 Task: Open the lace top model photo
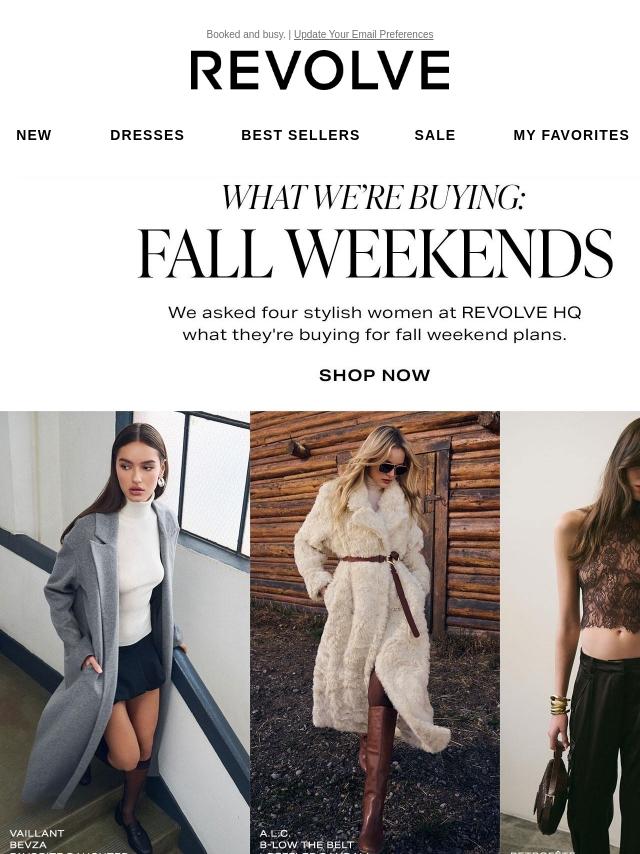pyautogui.click(x=570, y=632)
